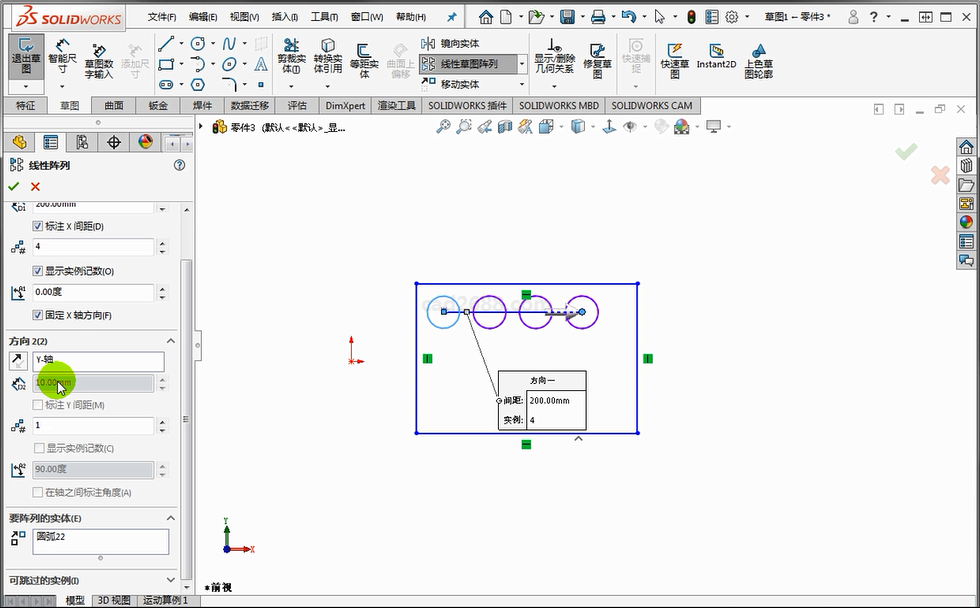980x608 pixels.
Task: Open the 工具(T) menu
Action: coord(324,17)
